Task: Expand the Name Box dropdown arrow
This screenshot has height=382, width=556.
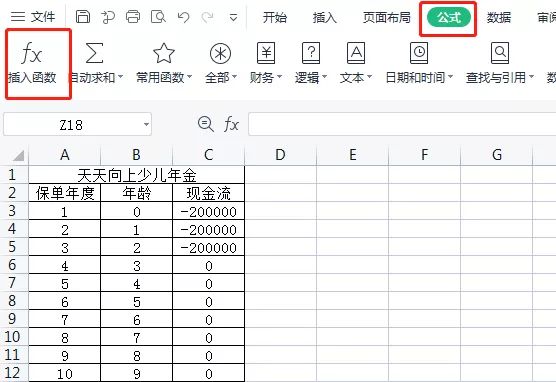Action: pos(146,124)
